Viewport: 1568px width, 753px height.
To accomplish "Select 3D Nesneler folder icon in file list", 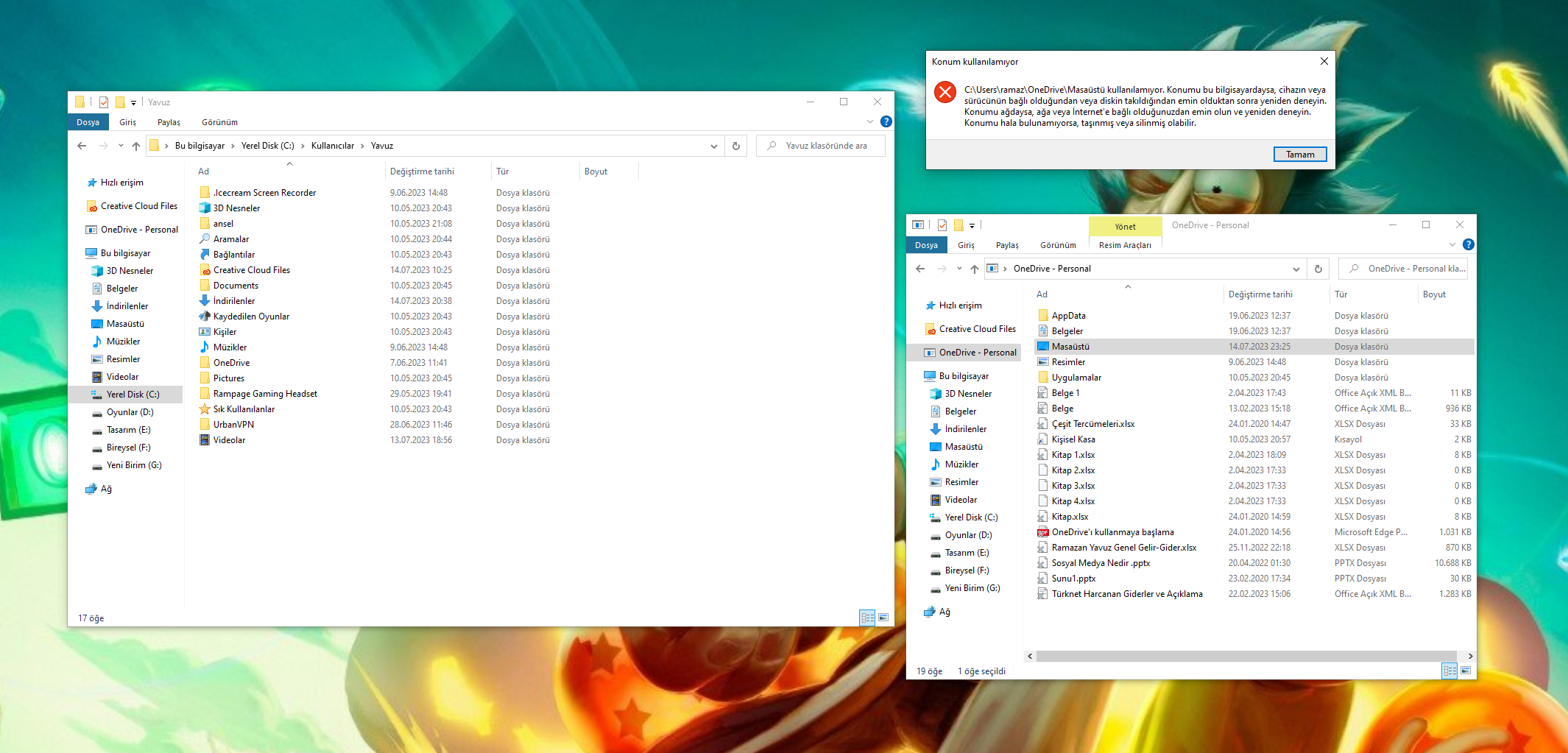I will coord(205,208).
